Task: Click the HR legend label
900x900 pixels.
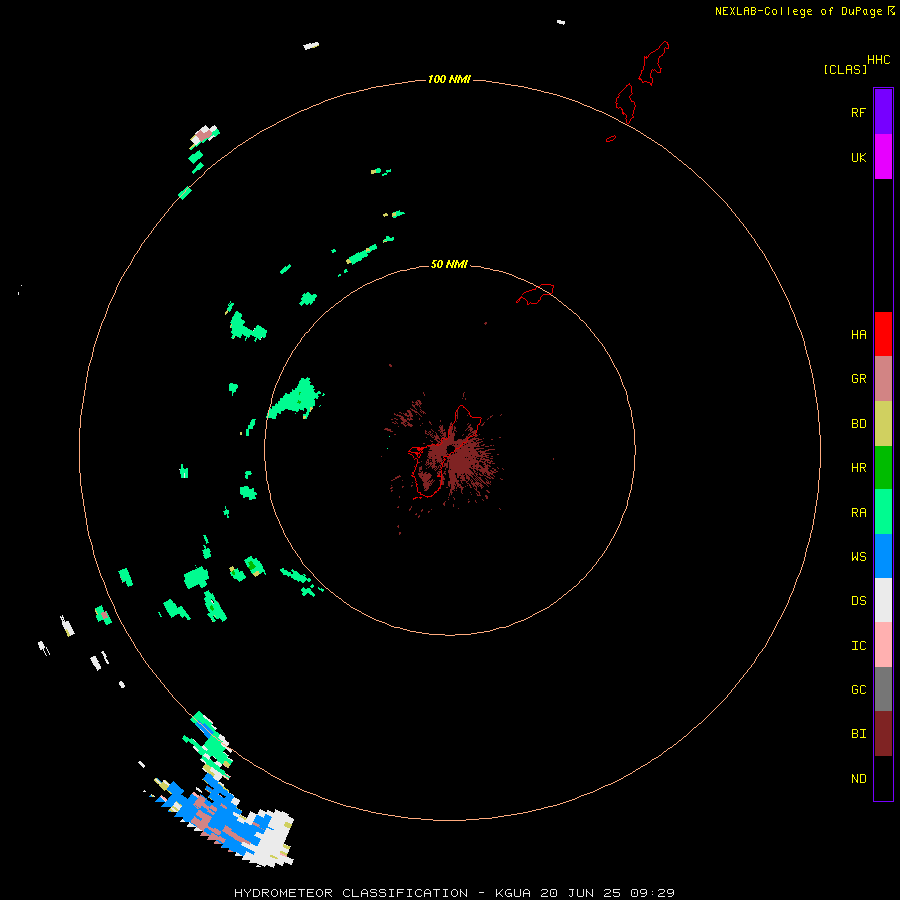Action: pyautogui.click(x=858, y=468)
